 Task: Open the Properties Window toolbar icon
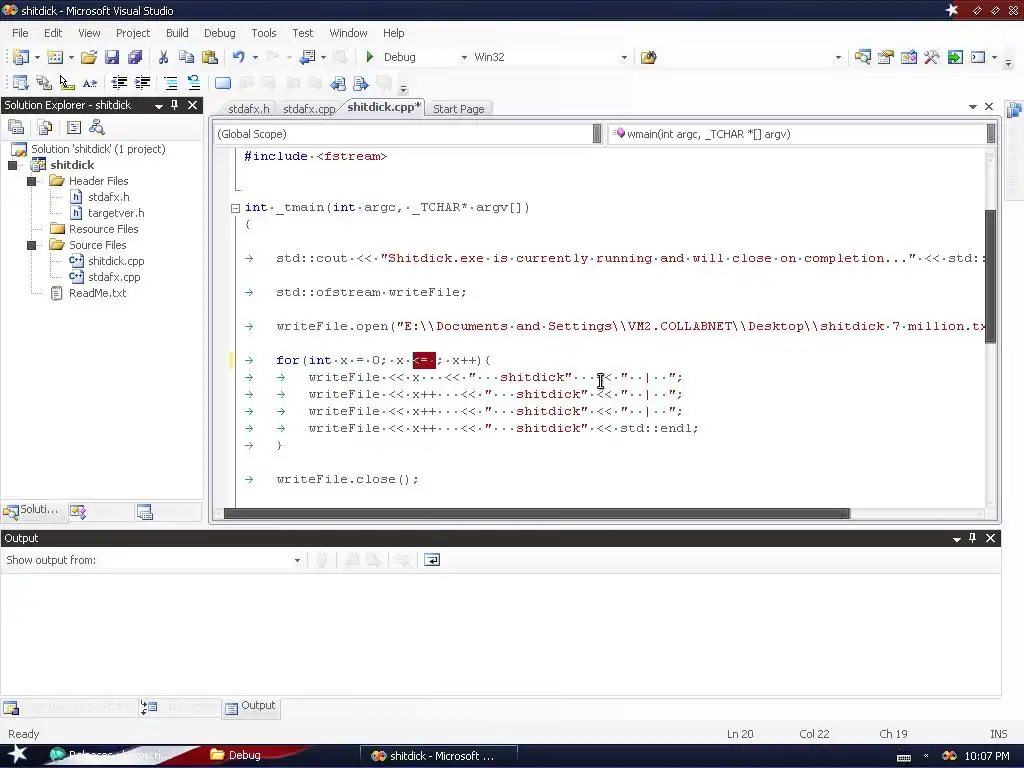pyautogui.click(x=886, y=57)
